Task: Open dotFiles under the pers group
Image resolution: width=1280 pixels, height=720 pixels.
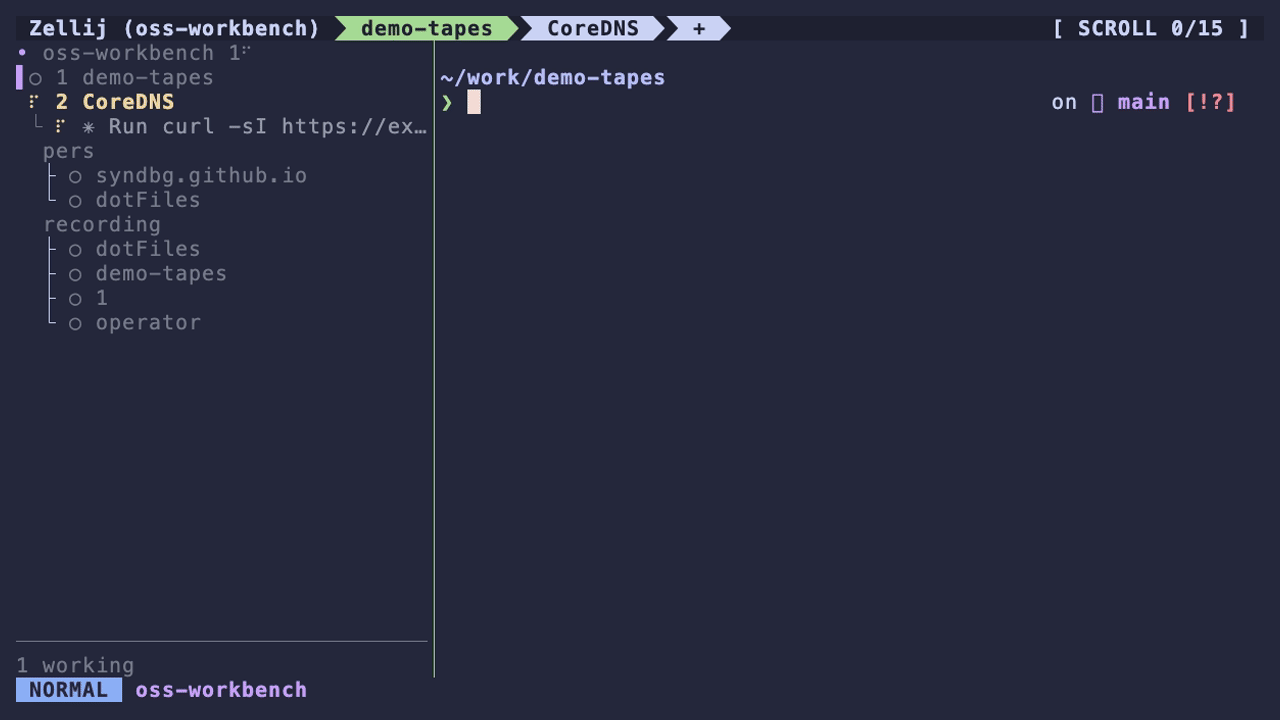Action: 148,200
